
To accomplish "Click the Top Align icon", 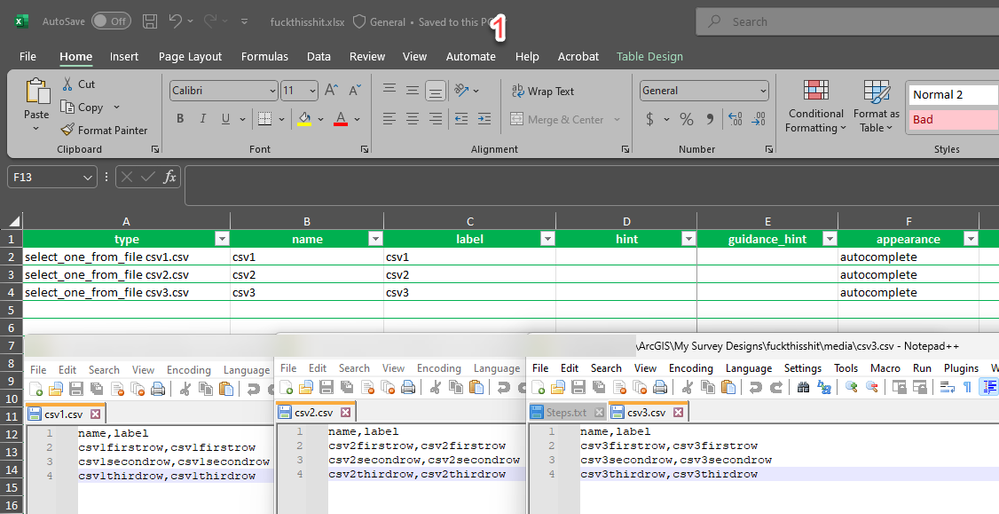I will tap(389, 90).
